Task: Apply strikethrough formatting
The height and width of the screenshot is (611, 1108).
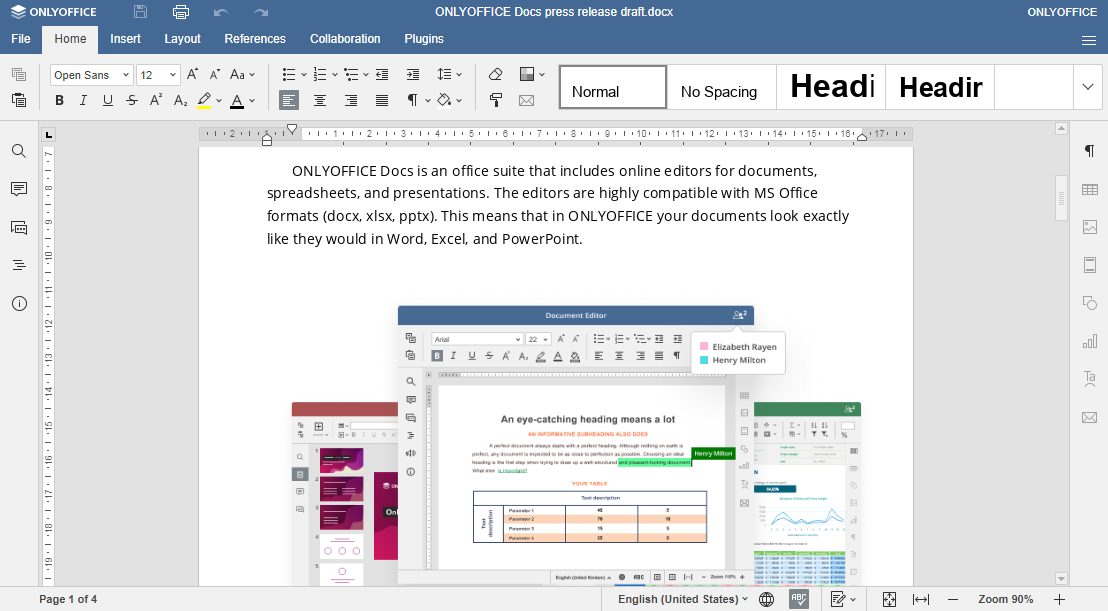Action: (132, 100)
